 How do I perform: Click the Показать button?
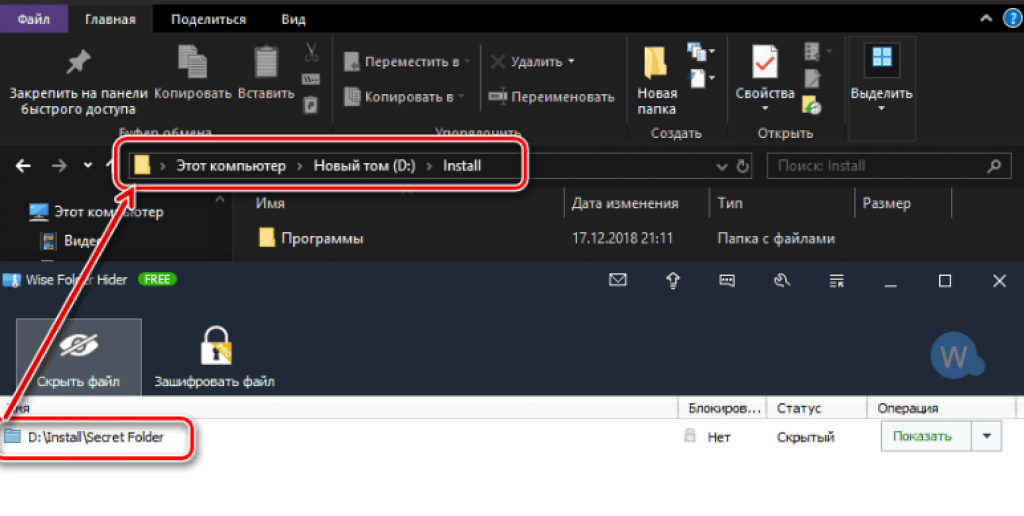tap(926, 436)
